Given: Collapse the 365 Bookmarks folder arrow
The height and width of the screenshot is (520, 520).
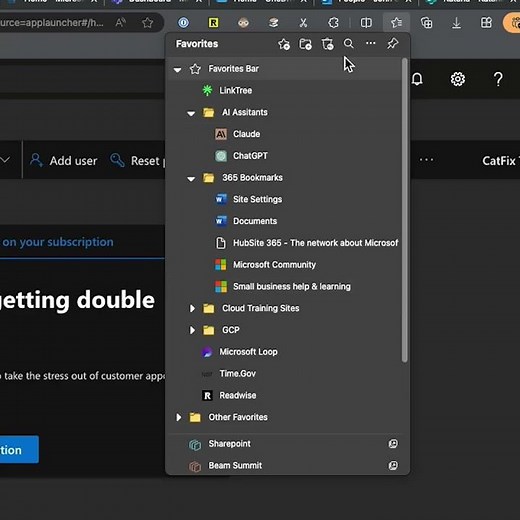Looking at the screenshot, I should pos(191,178).
